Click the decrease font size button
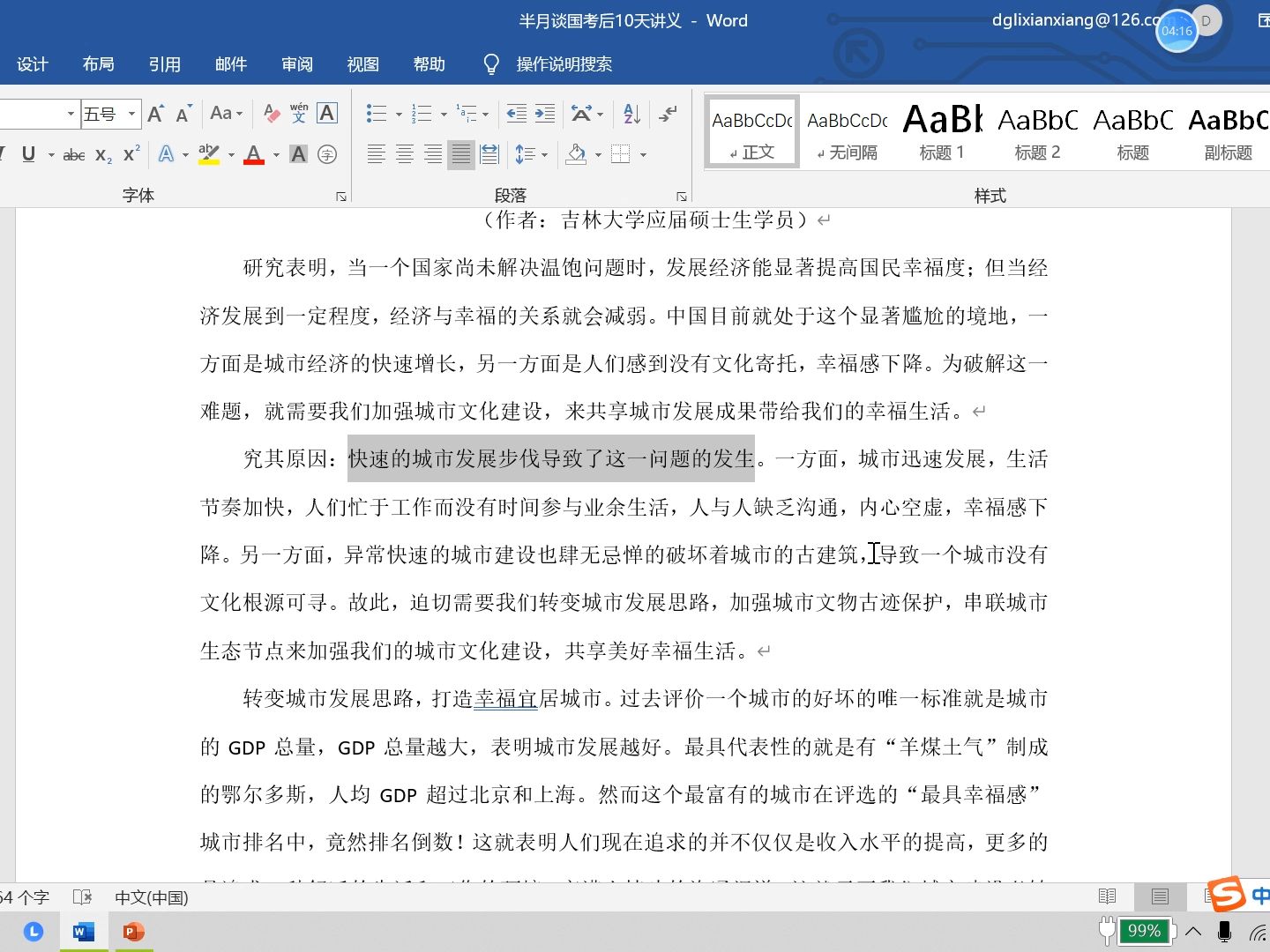 (183, 114)
